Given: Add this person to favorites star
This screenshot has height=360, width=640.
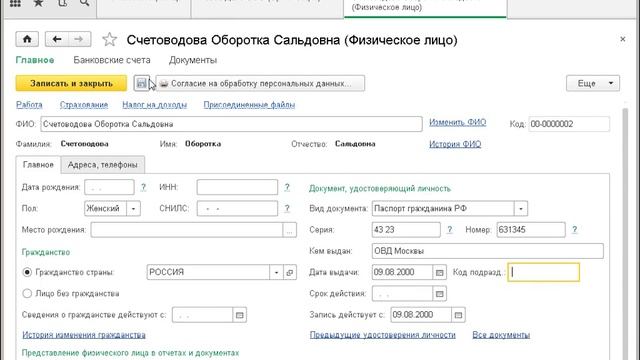Looking at the screenshot, I should pyautogui.click(x=109, y=40).
